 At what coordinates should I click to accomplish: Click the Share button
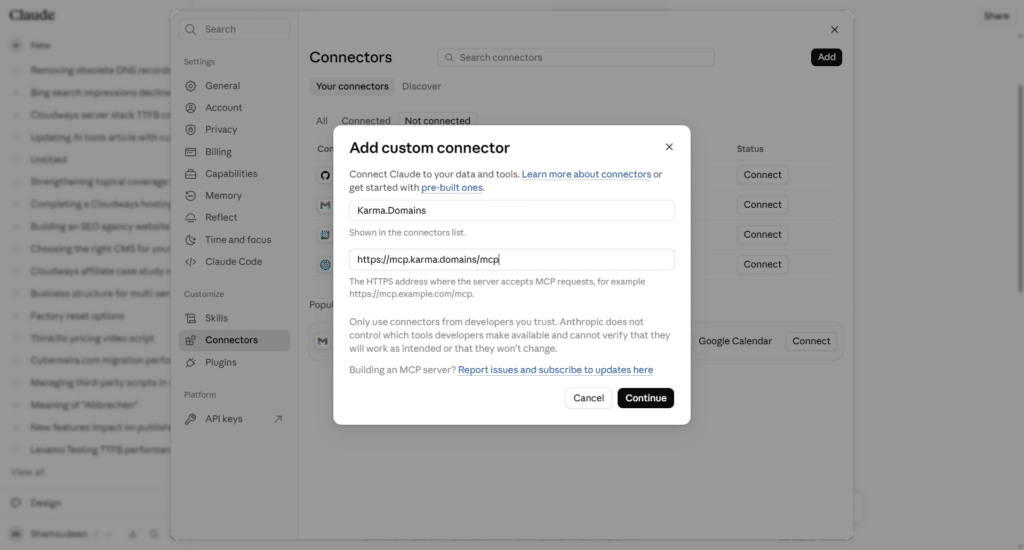(996, 16)
